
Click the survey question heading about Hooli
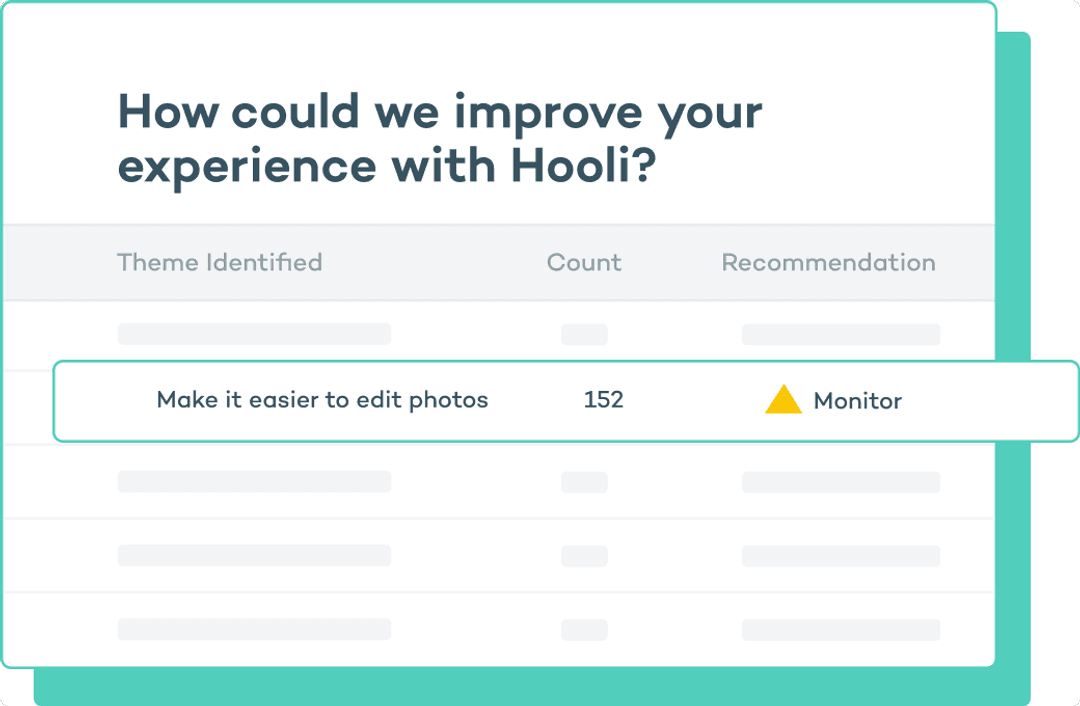440,139
